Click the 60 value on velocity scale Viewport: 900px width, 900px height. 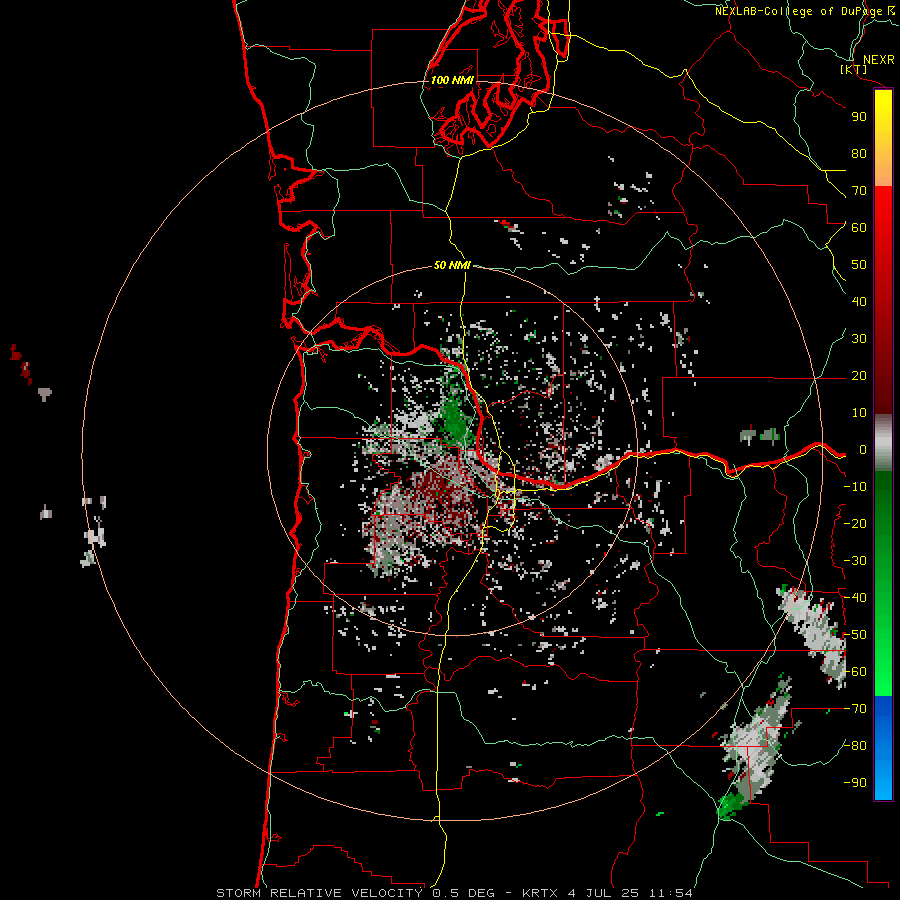(859, 228)
